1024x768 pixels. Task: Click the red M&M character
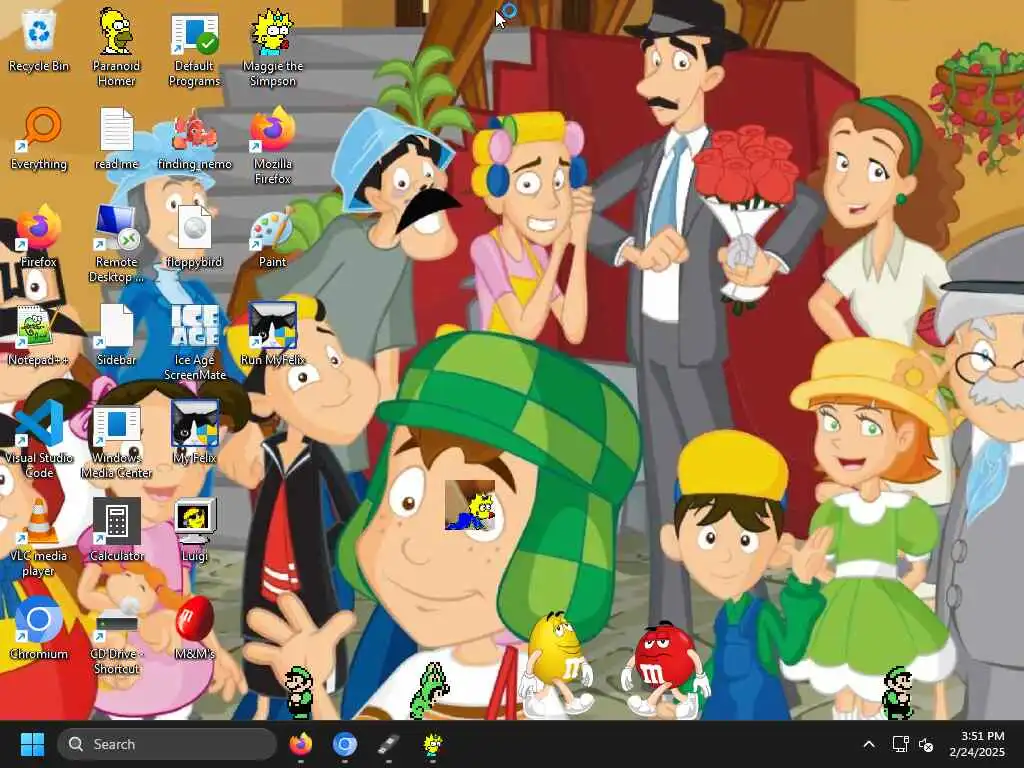(x=664, y=669)
